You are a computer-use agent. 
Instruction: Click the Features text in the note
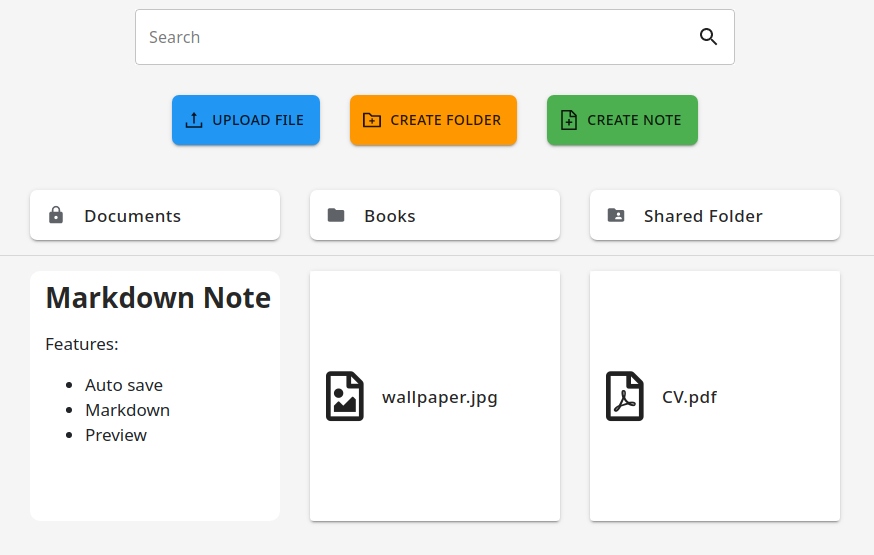tap(82, 344)
